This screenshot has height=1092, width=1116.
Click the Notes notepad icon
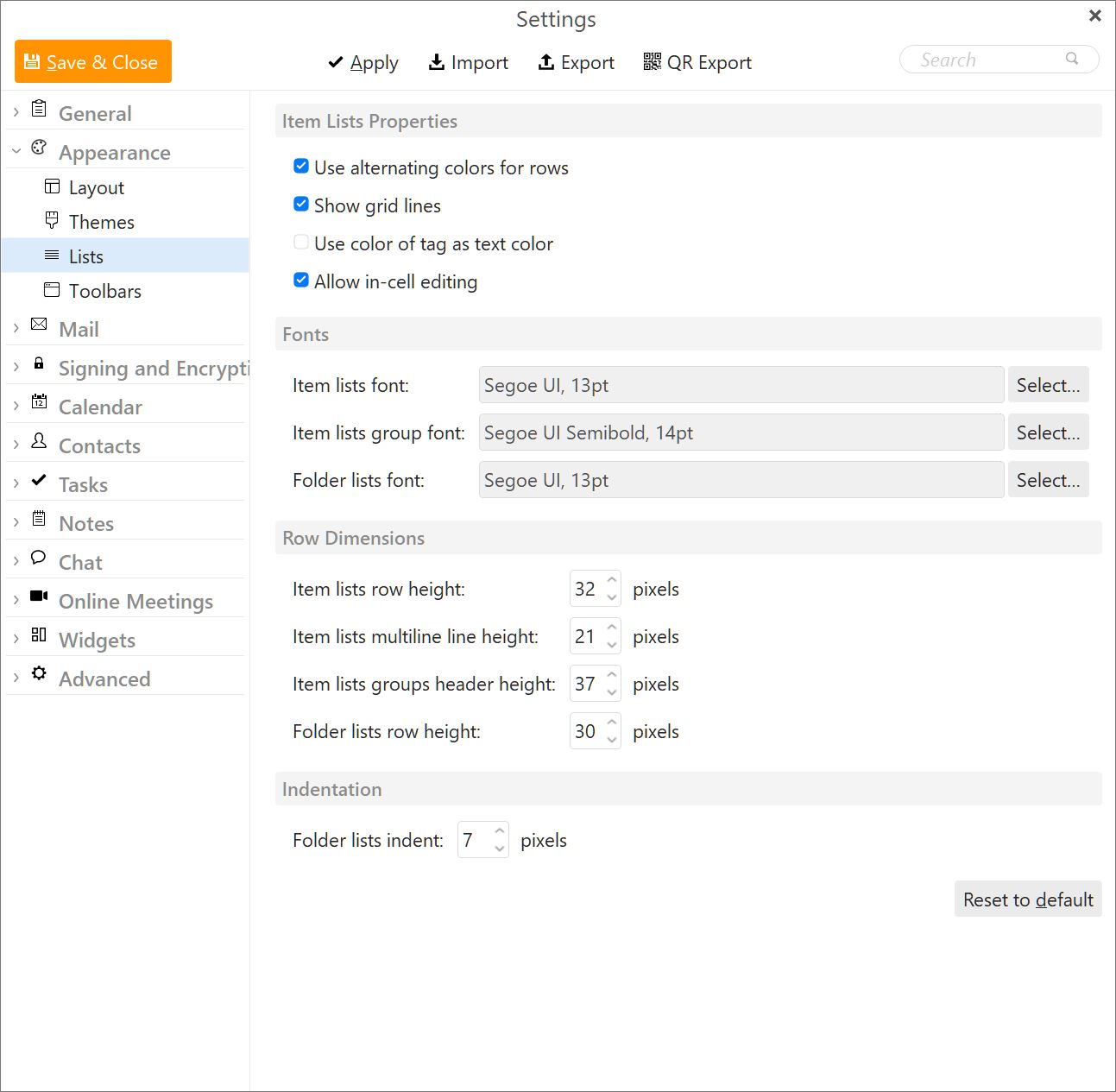(x=39, y=519)
